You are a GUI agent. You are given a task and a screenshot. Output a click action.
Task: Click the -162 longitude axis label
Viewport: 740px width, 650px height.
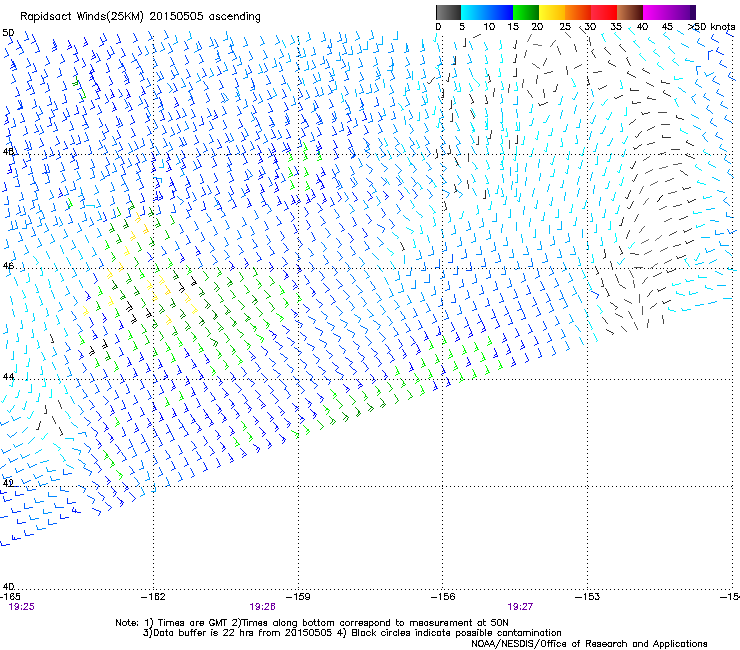[x=153, y=597]
